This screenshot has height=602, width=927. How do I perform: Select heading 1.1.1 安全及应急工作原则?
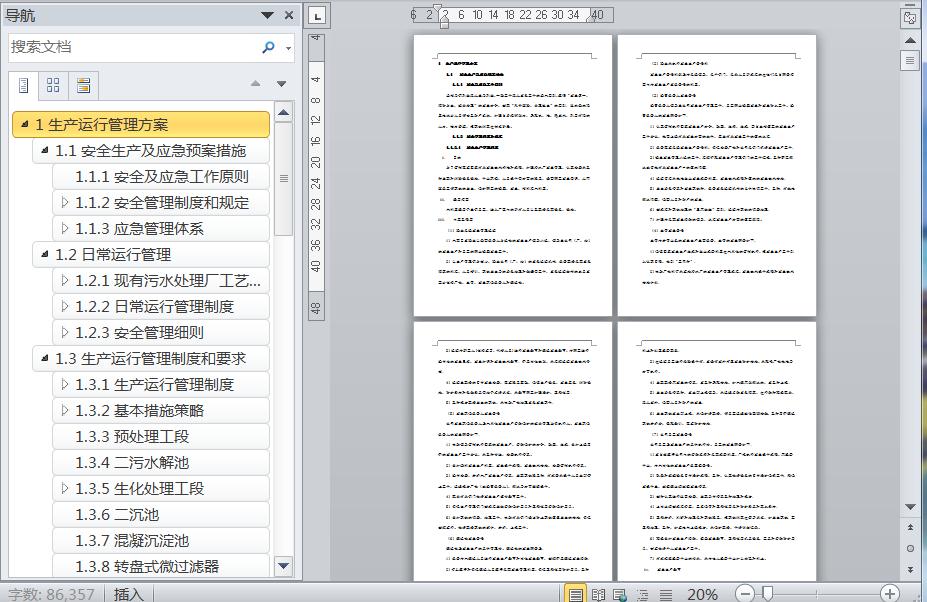161,177
